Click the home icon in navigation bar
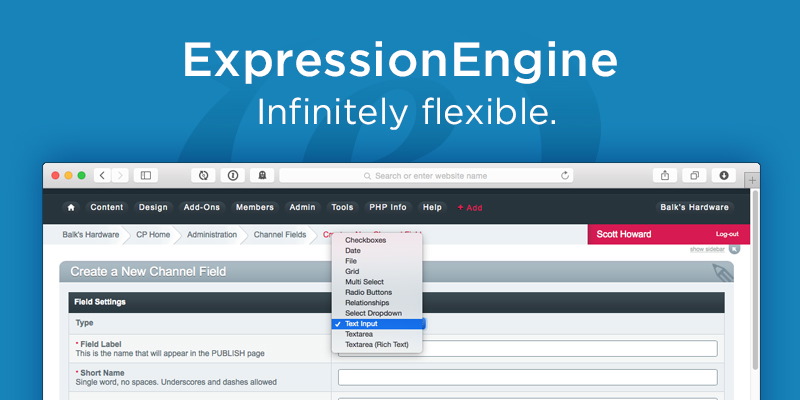This screenshot has width=800, height=400. coord(70,208)
